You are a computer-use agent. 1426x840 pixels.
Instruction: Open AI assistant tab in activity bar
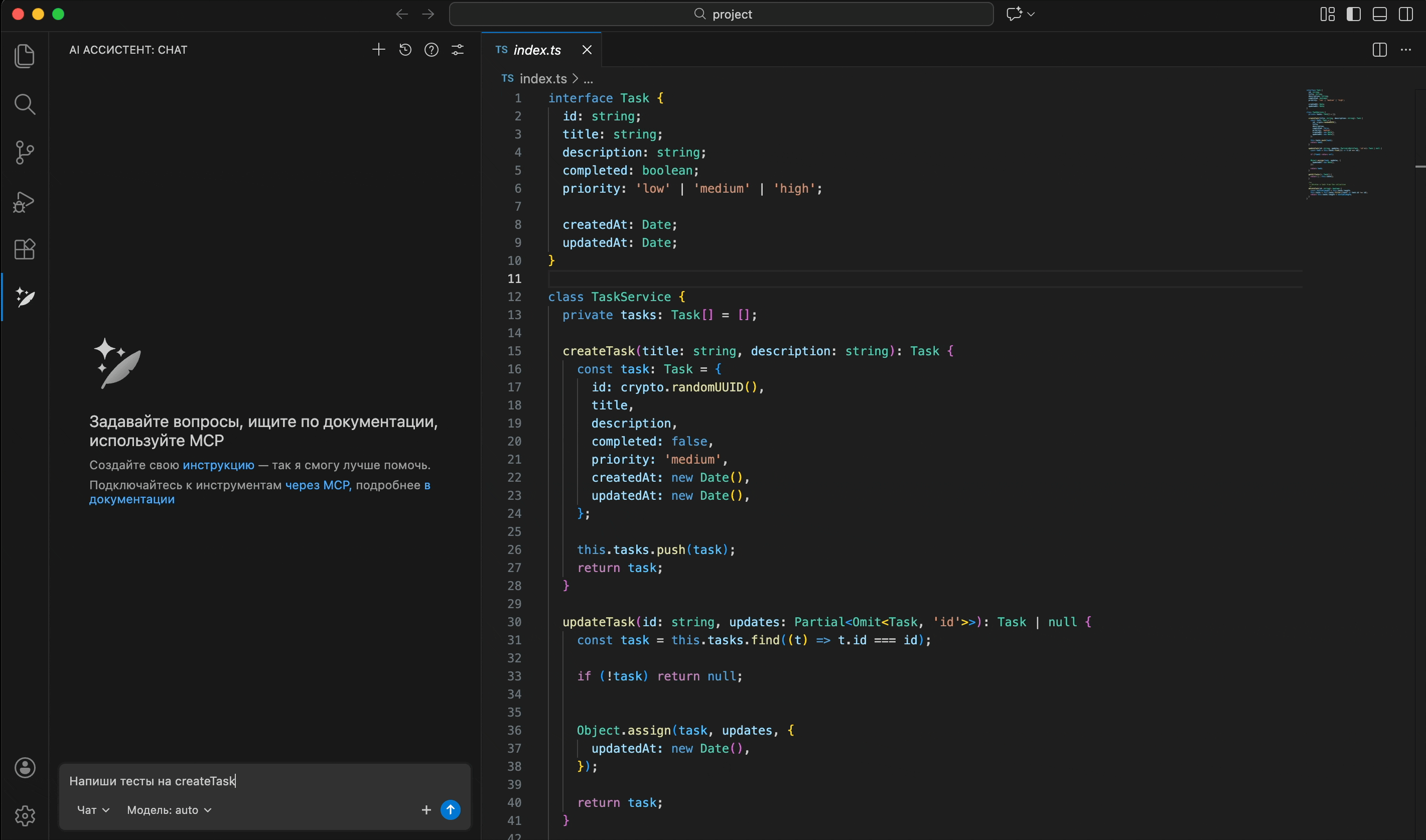[x=24, y=297]
